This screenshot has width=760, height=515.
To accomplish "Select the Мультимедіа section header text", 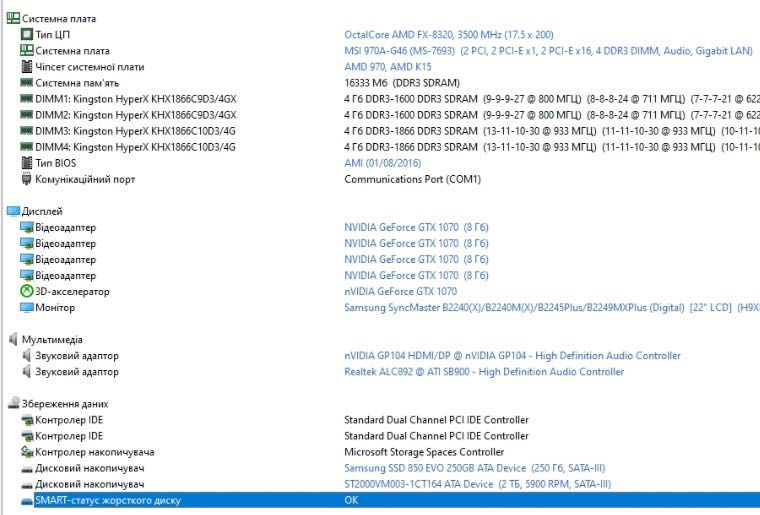I will [x=52, y=339].
